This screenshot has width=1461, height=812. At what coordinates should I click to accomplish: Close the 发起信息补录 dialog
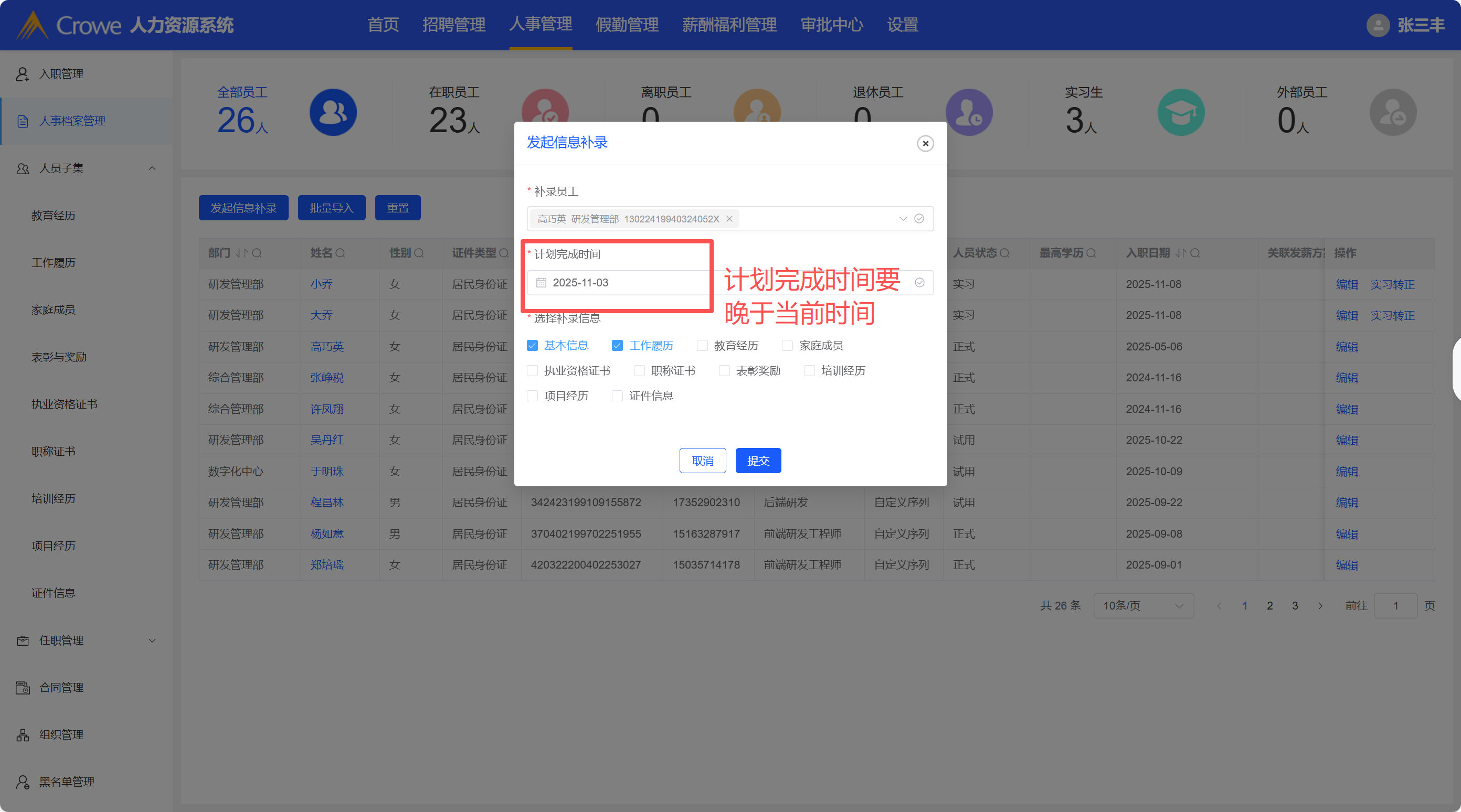pos(925,143)
